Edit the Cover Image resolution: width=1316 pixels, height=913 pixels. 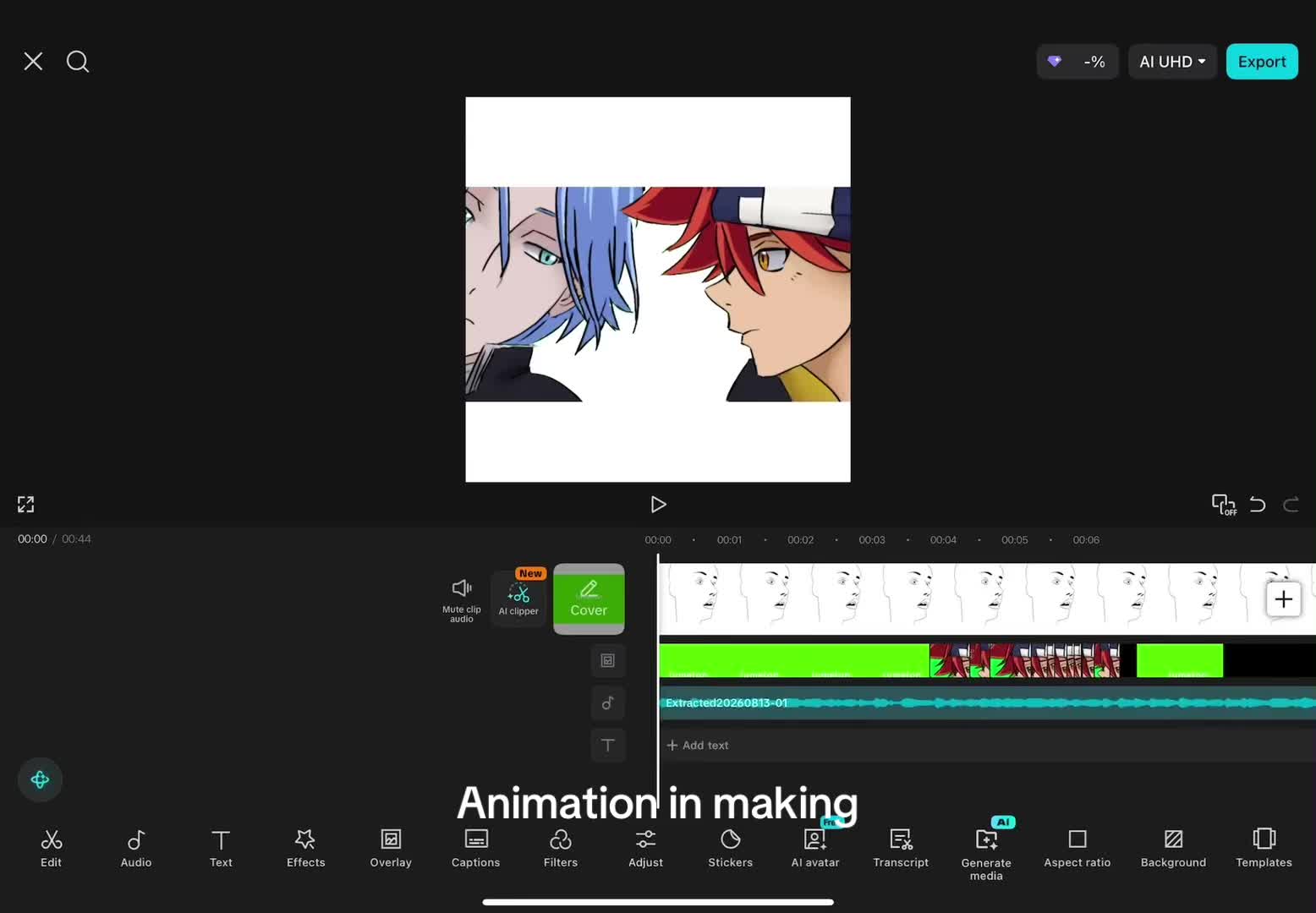click(589, 599)
